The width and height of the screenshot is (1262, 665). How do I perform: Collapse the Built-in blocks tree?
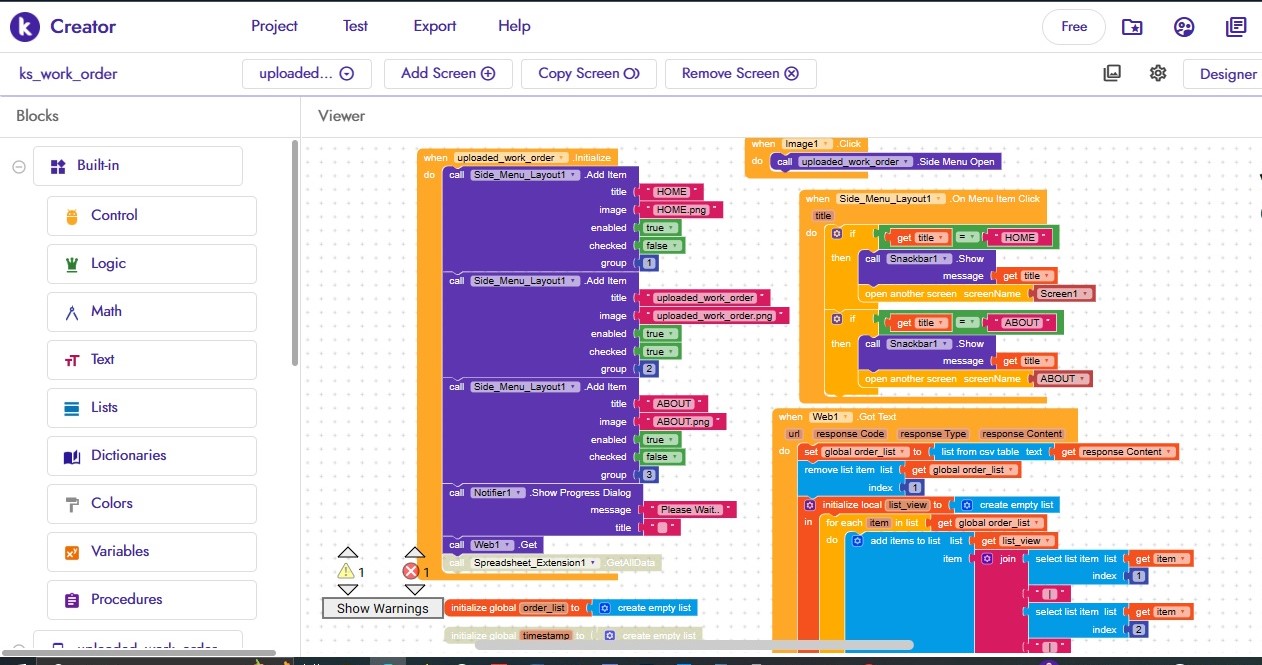coord(18,167)
